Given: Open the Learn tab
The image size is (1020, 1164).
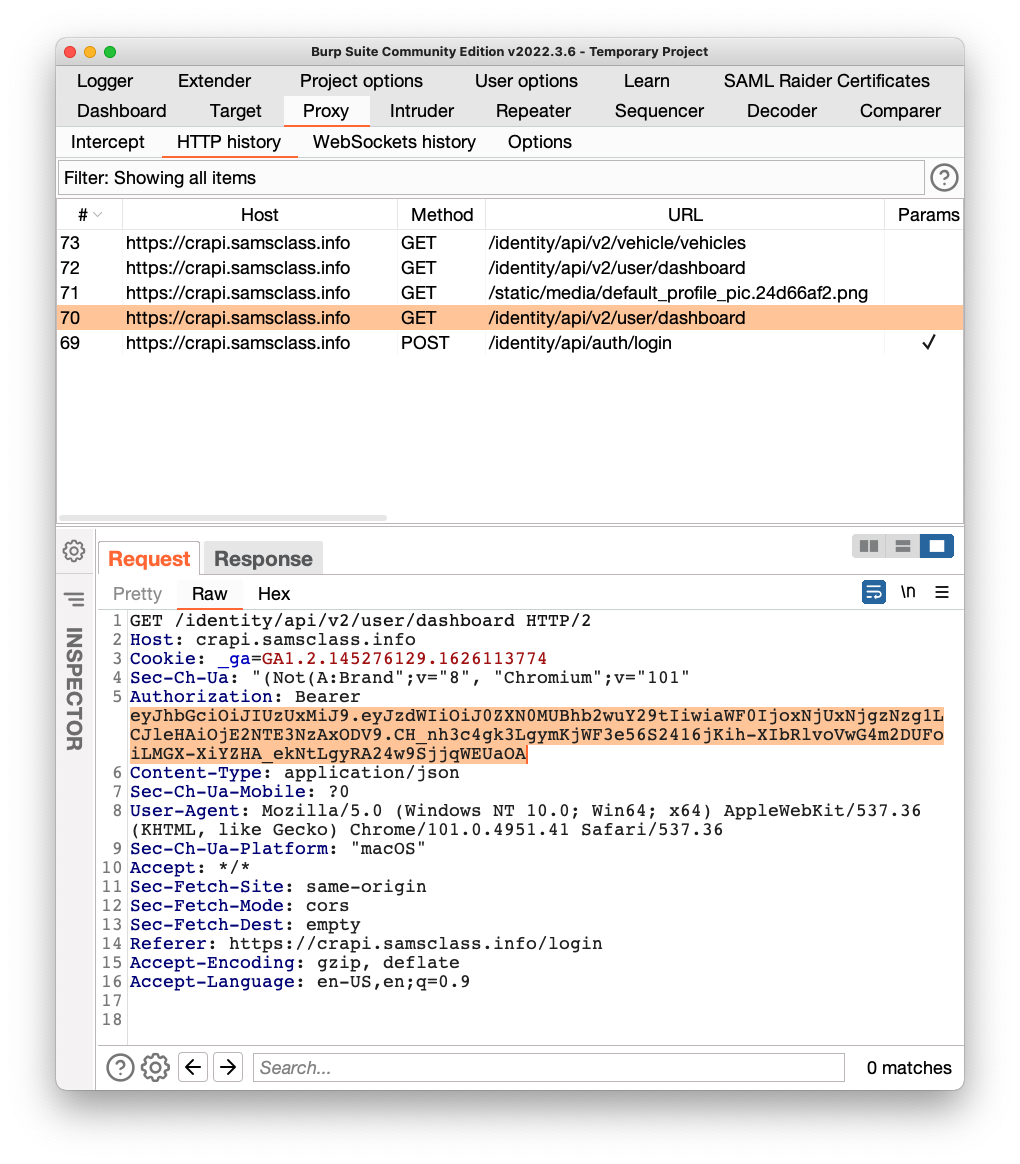Looking at the screenshot, I should tap(646, 81).
